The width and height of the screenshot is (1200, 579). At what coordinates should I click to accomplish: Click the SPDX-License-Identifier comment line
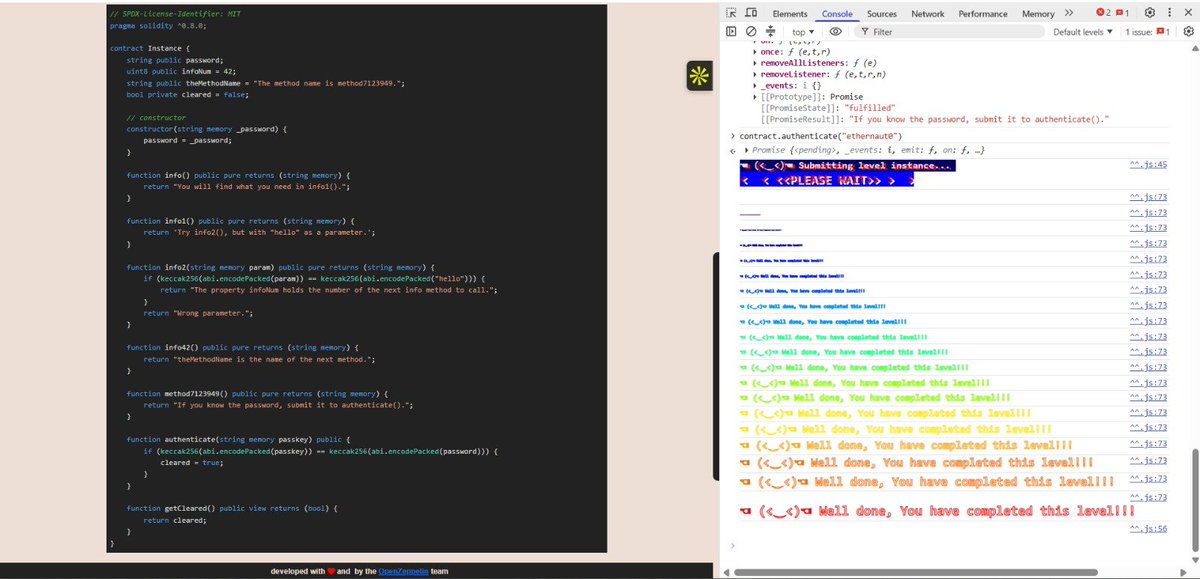176,14
